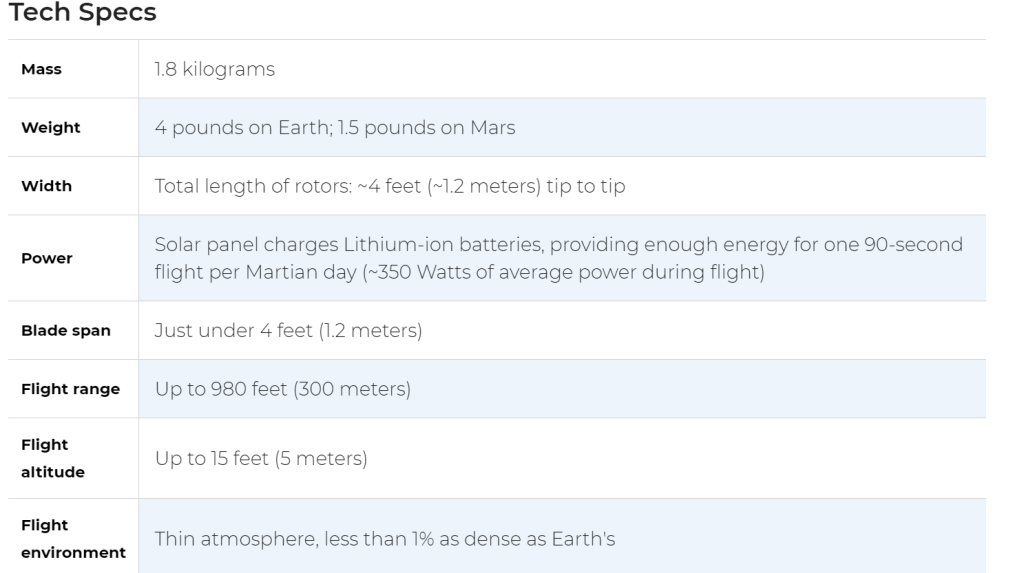Click the weight on Earth and Mars text

334,127
